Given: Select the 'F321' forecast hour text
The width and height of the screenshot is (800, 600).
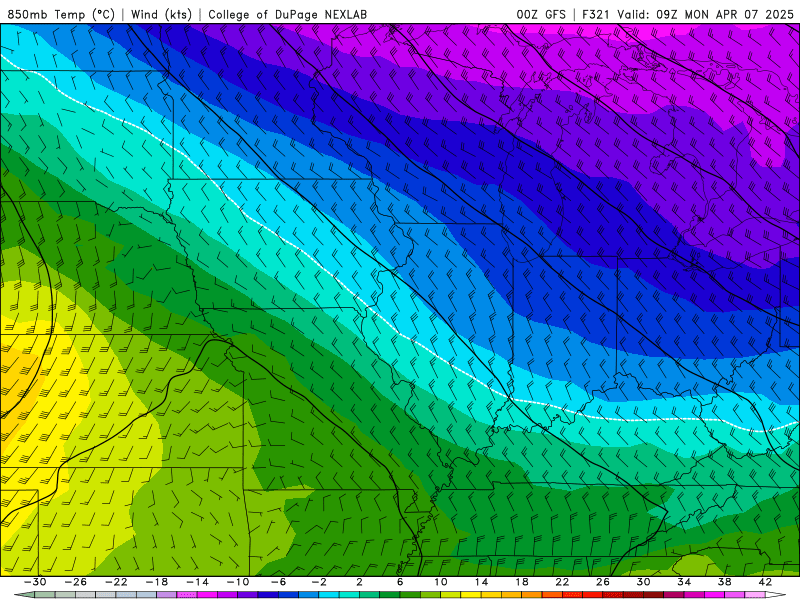Looking at the screenshot, I should tap(595, 14).
